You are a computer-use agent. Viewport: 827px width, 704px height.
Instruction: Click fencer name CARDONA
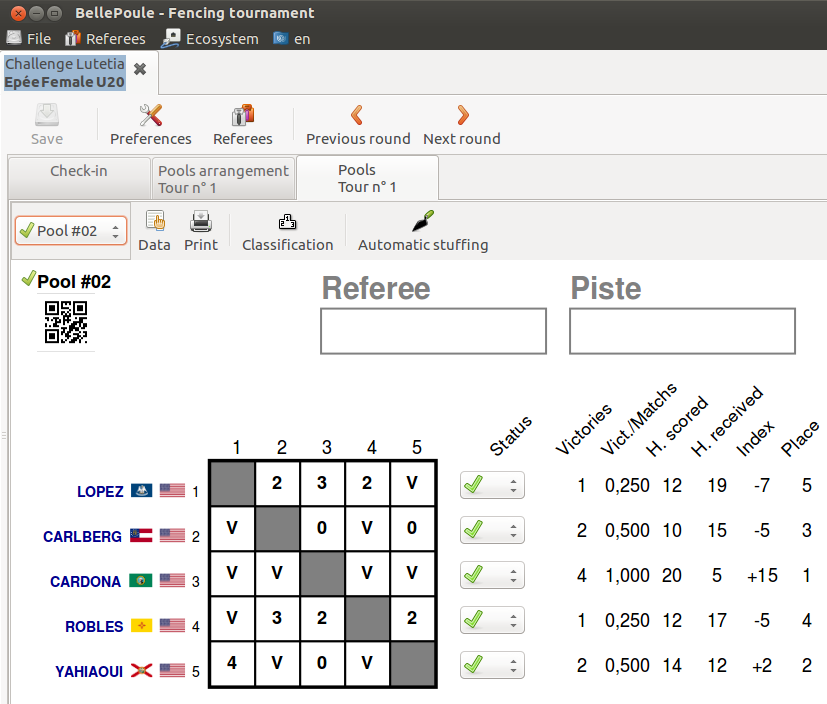coord(85,581)
